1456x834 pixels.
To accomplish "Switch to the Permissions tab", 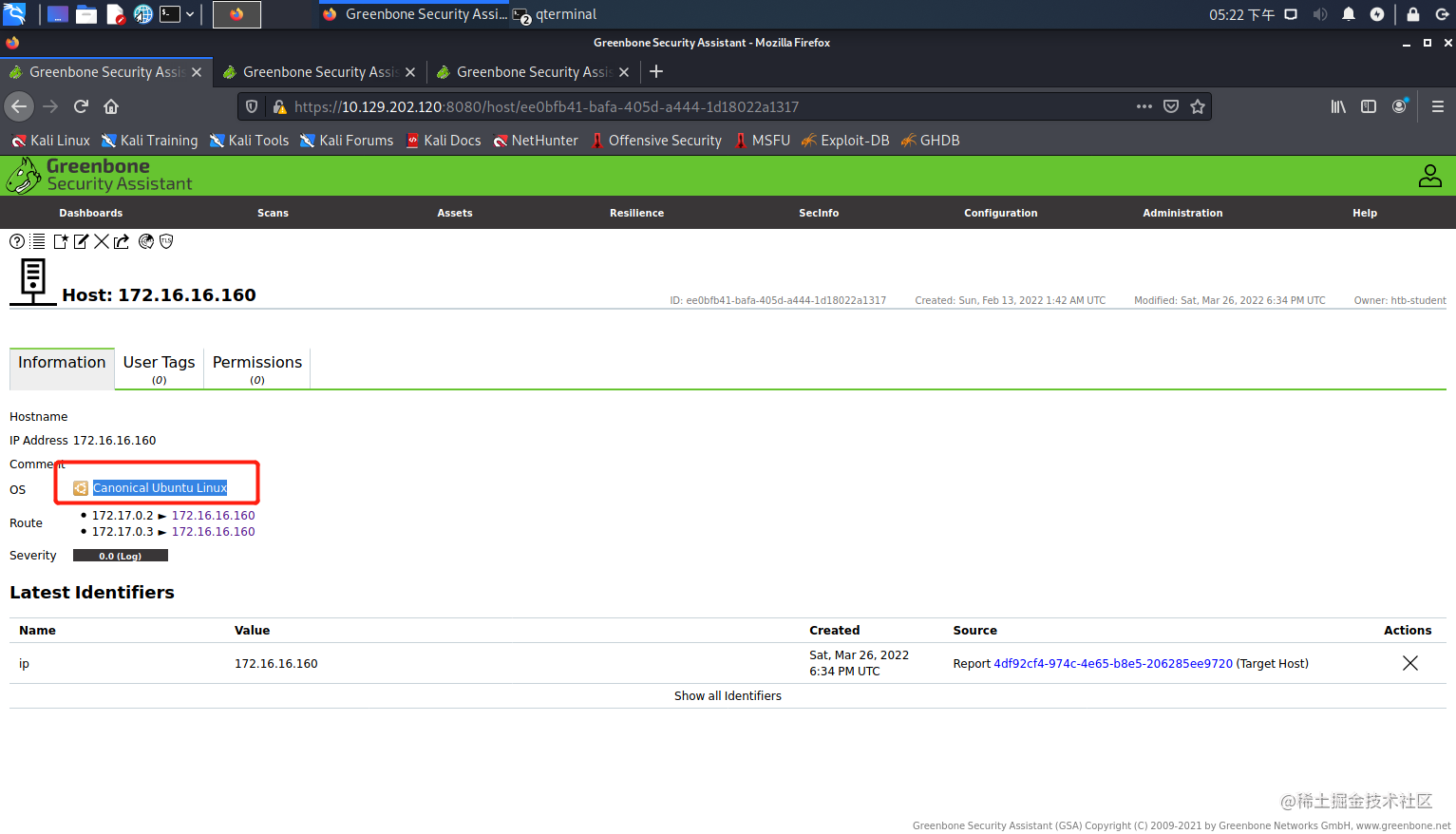I will click(257, 368).
